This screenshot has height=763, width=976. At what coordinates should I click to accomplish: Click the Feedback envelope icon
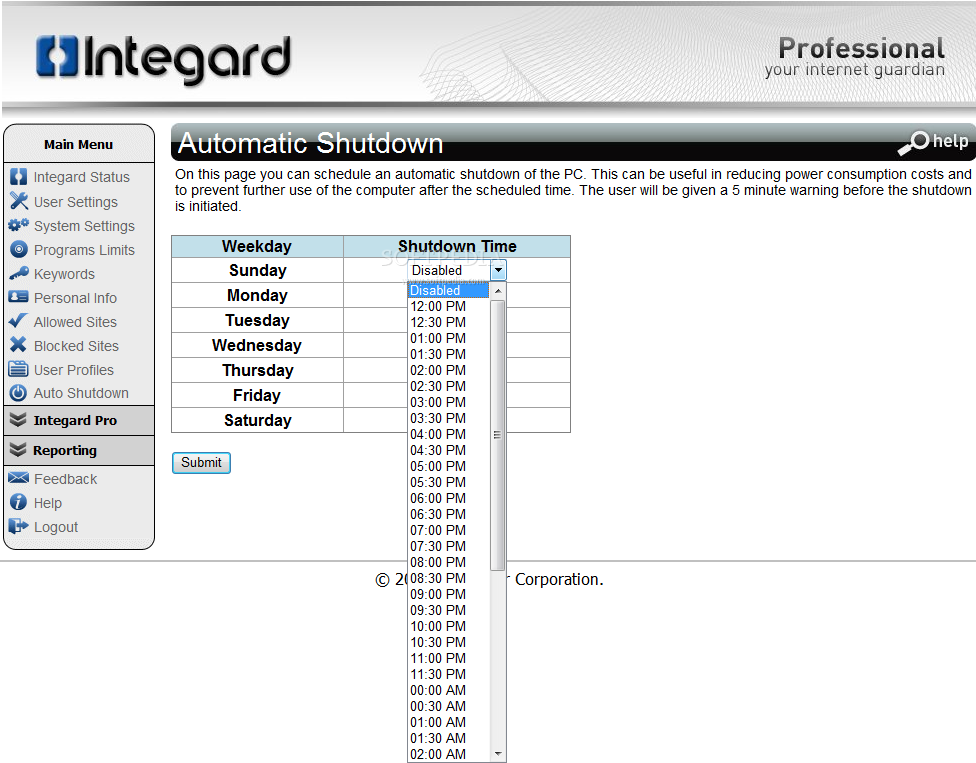point(19,478)
